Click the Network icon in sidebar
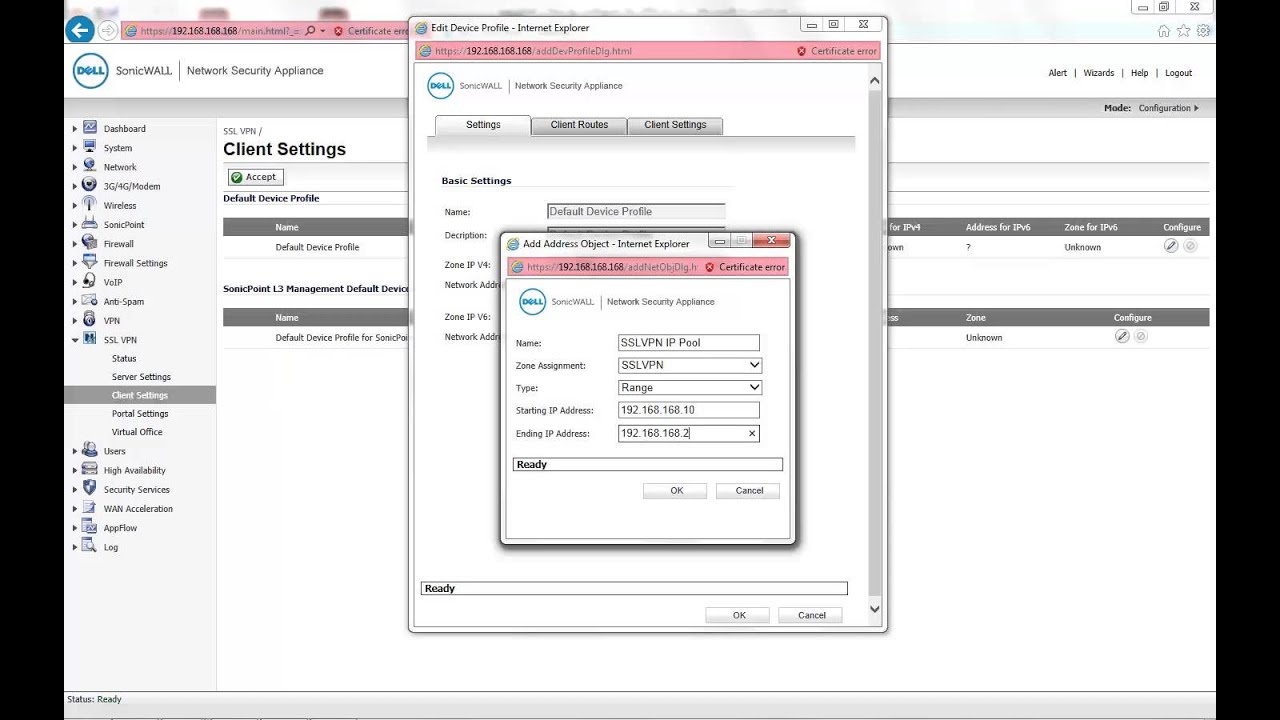This screenshot has height=720, width=1280. [90, 166]
